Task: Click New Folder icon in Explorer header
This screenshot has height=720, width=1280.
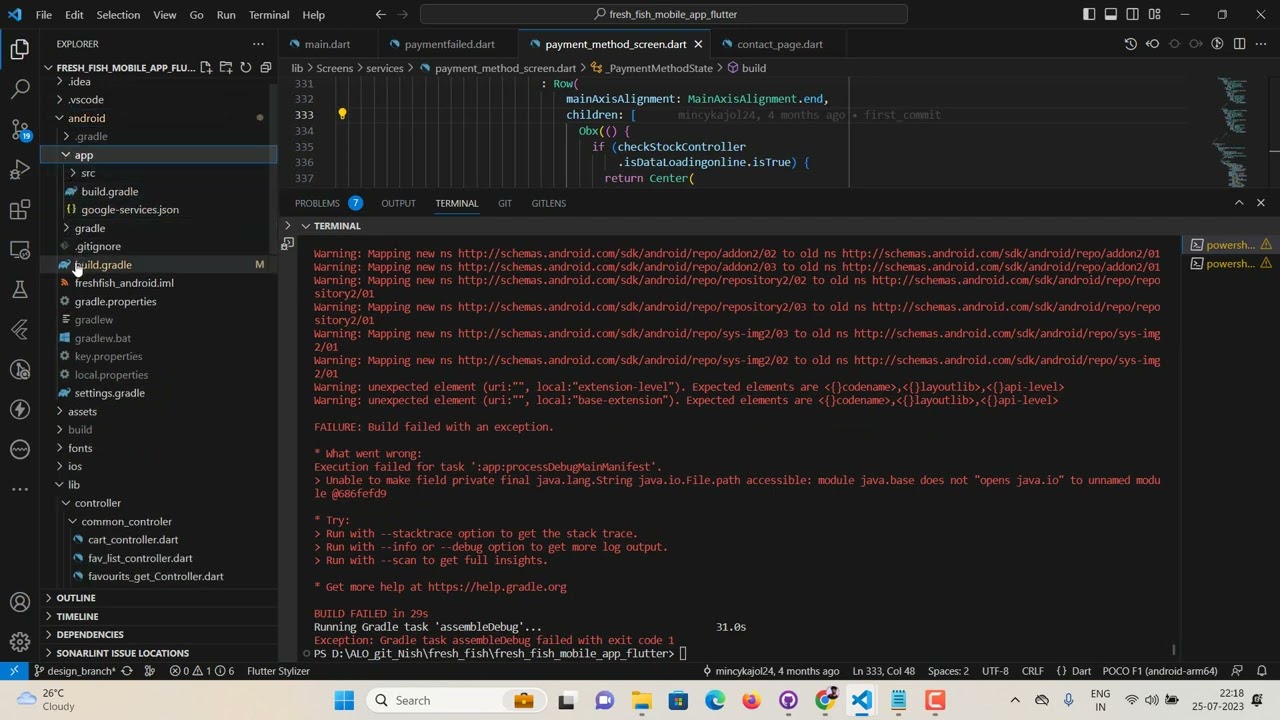Action: click(226, 68)
